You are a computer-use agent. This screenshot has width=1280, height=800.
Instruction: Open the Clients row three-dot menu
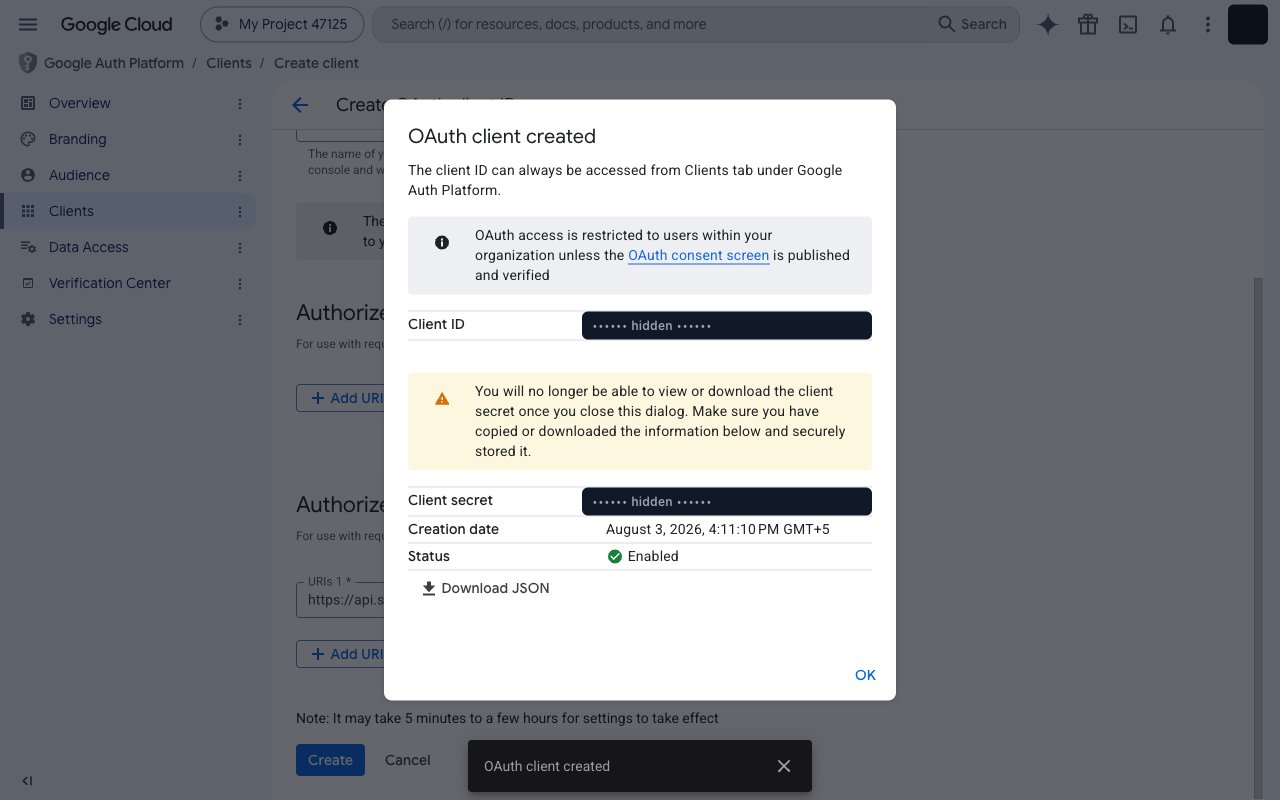coord(240,211)
